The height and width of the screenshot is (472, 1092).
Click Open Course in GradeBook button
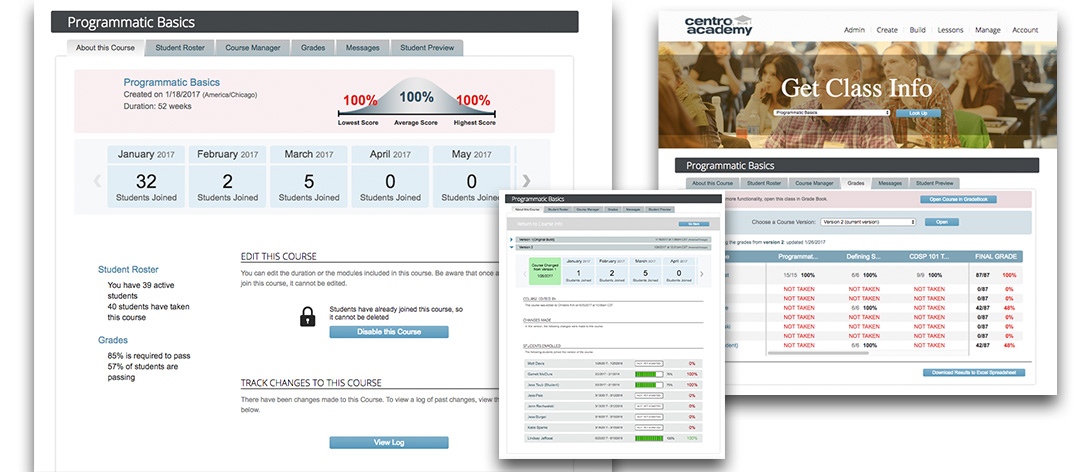click(x=957, y=199)
